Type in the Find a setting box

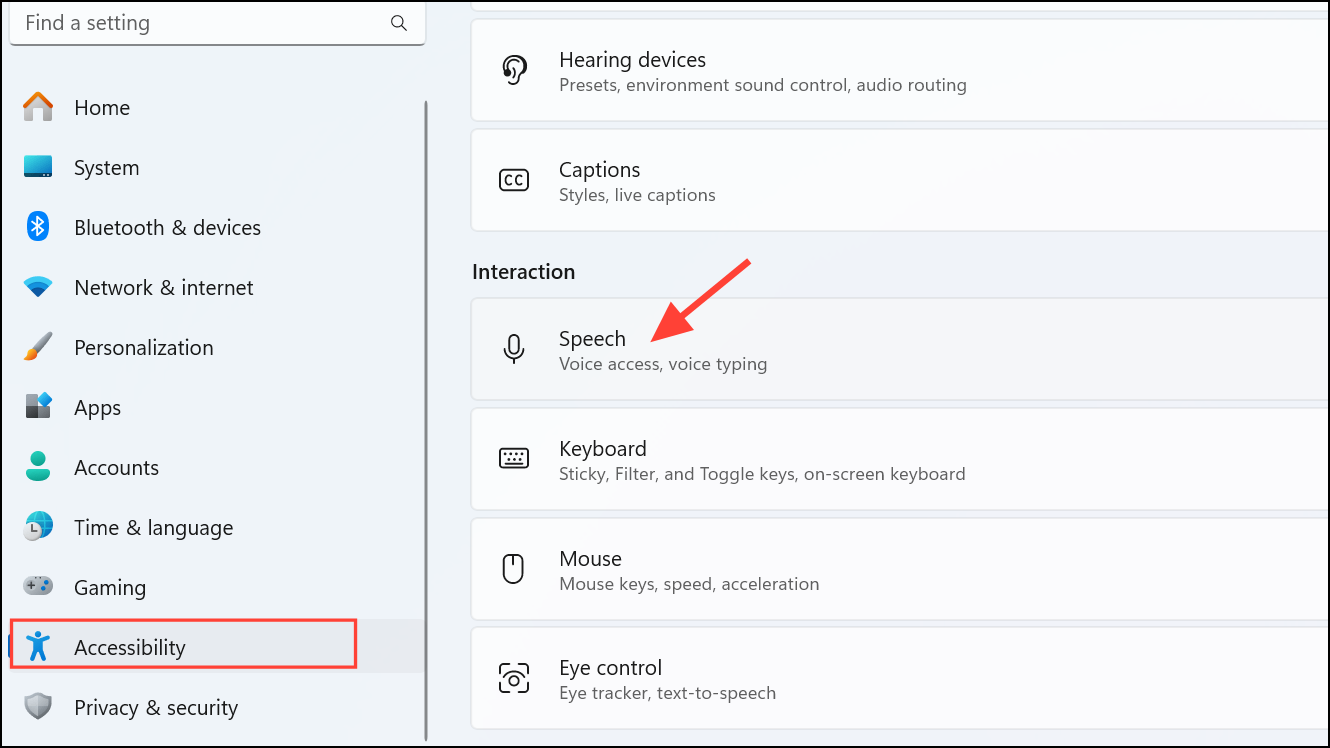click(x=200, y=23)
